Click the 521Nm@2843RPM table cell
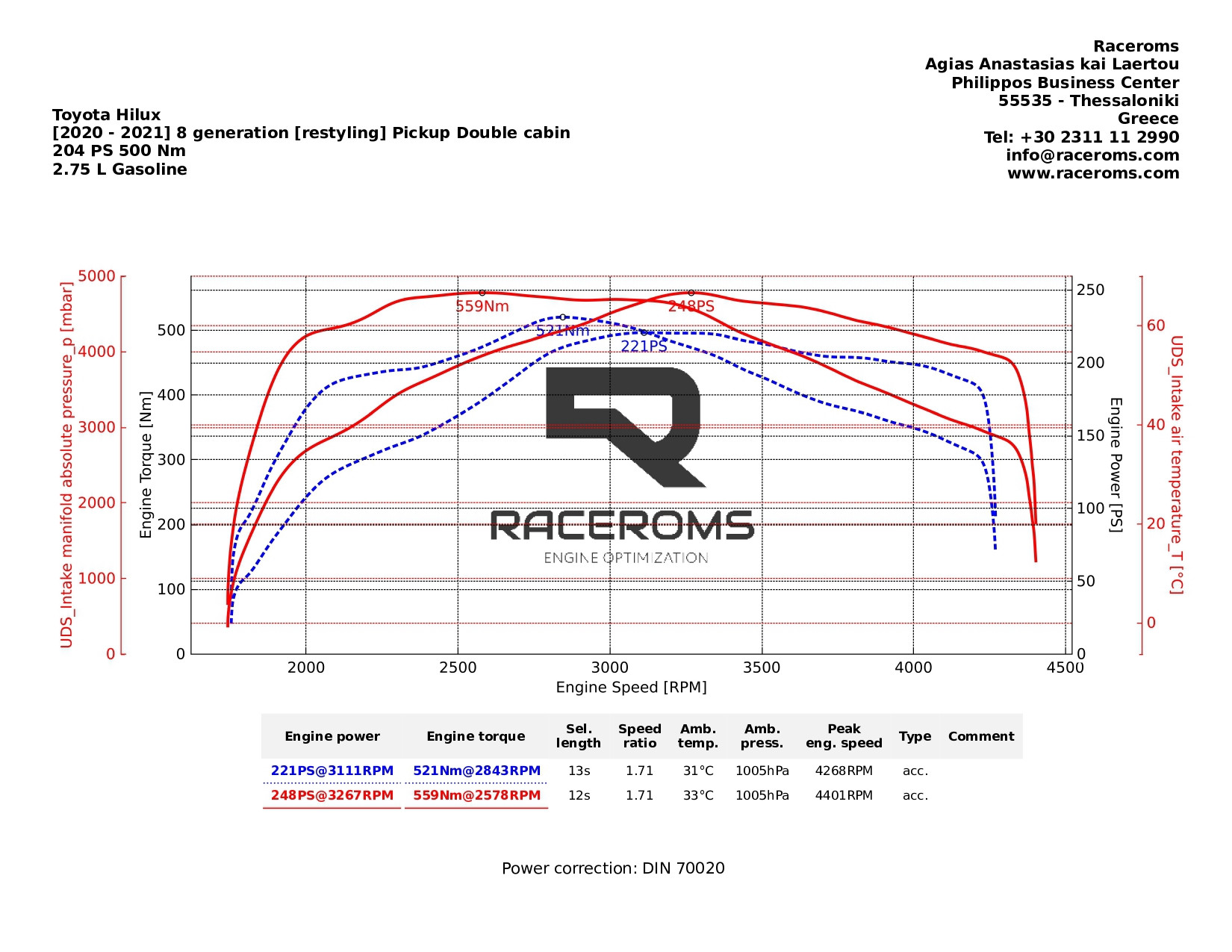Image resolution: width=1232 pixels, height=952 pixels. point(477,771)
